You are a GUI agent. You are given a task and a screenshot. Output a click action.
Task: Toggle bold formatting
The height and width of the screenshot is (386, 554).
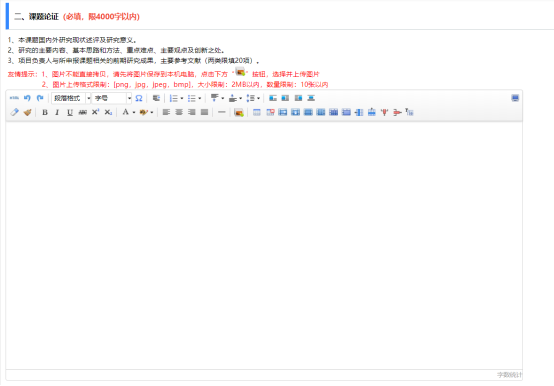(45, 112)
